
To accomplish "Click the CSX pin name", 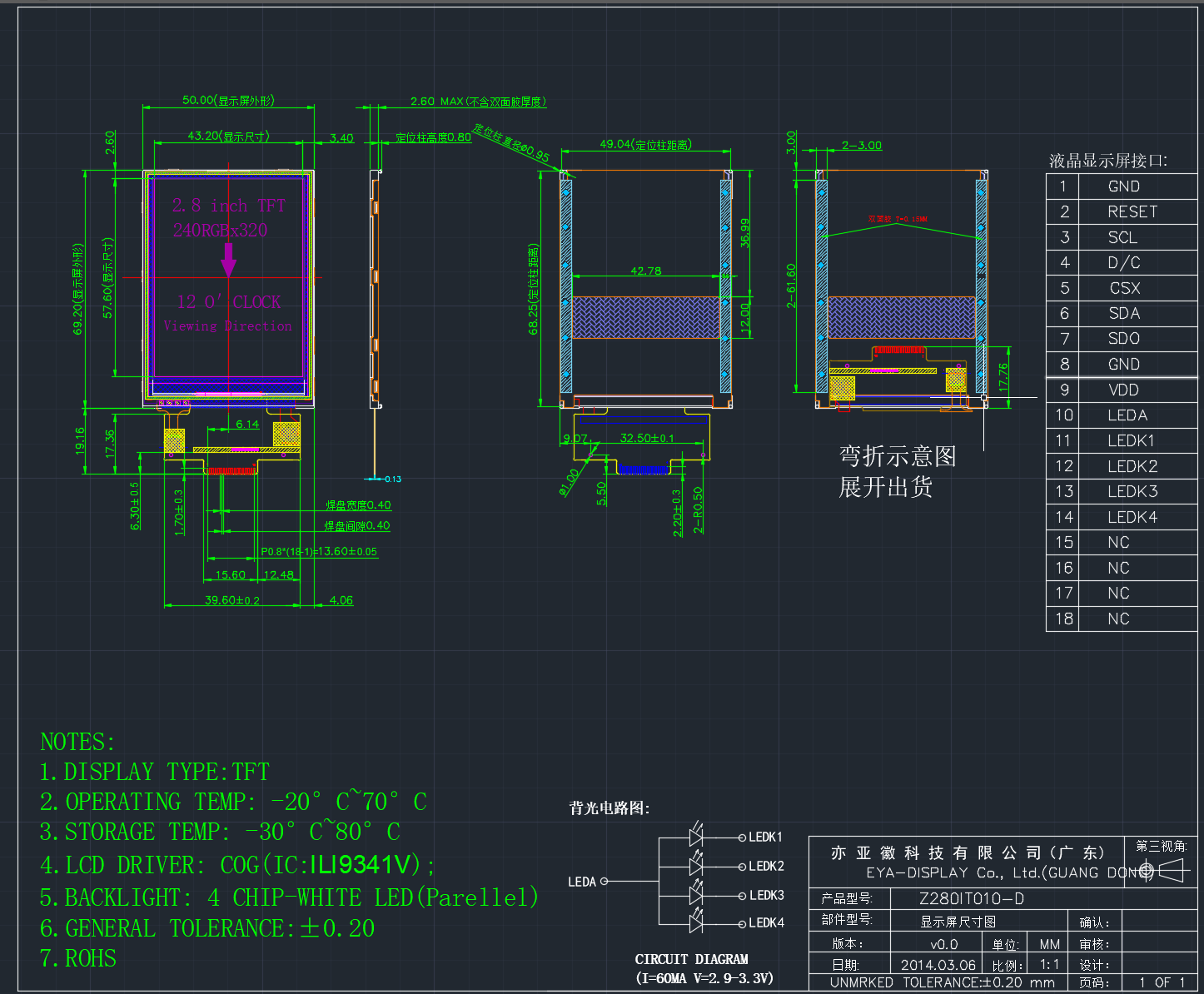I will point(1125,288).
